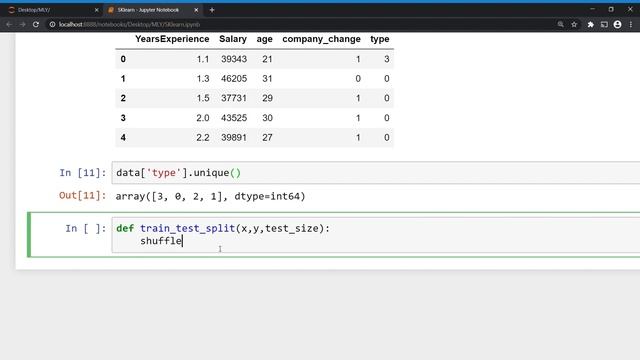Click row index 2 in dataframe
Viewport: 640px width, 360px height.
[x=123, y=98]
